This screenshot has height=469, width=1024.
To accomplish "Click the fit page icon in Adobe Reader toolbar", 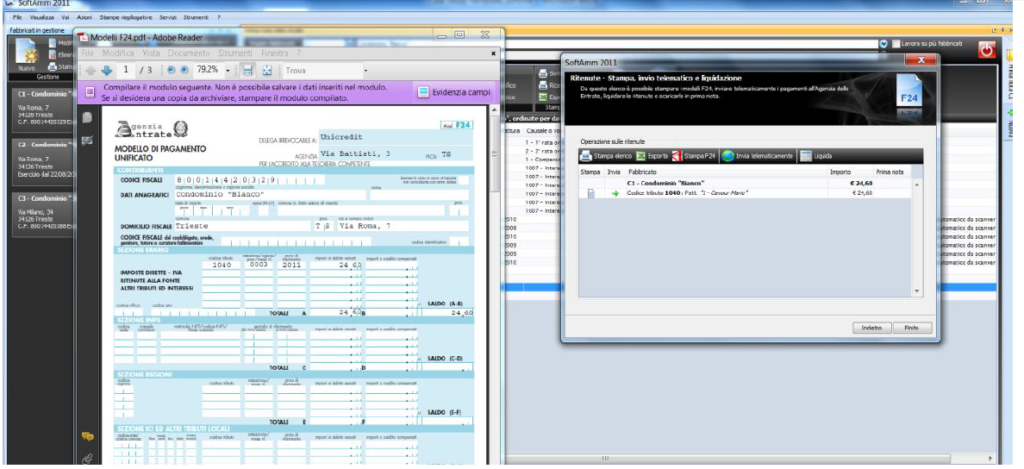I will coord(266,70).
